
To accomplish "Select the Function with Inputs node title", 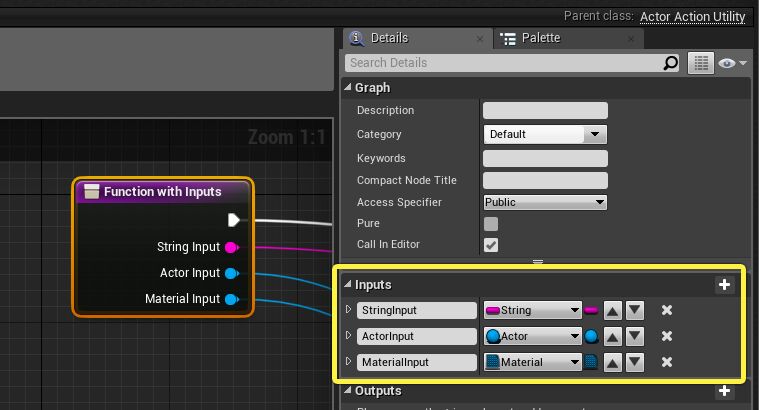I will coord(163,192).
